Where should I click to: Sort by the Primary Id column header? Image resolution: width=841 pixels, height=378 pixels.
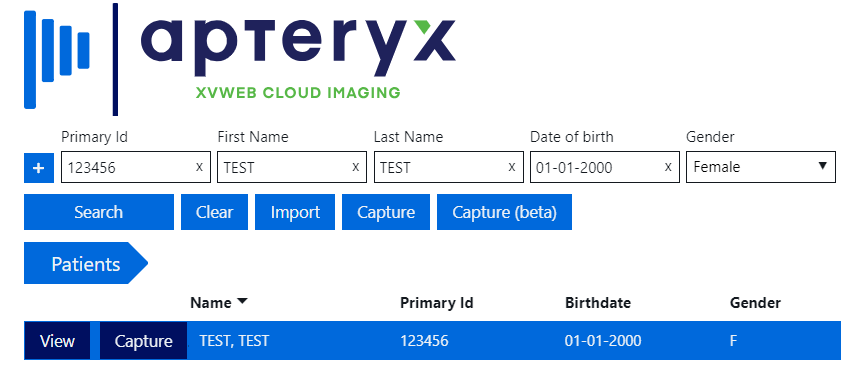[x=437, y=303]
